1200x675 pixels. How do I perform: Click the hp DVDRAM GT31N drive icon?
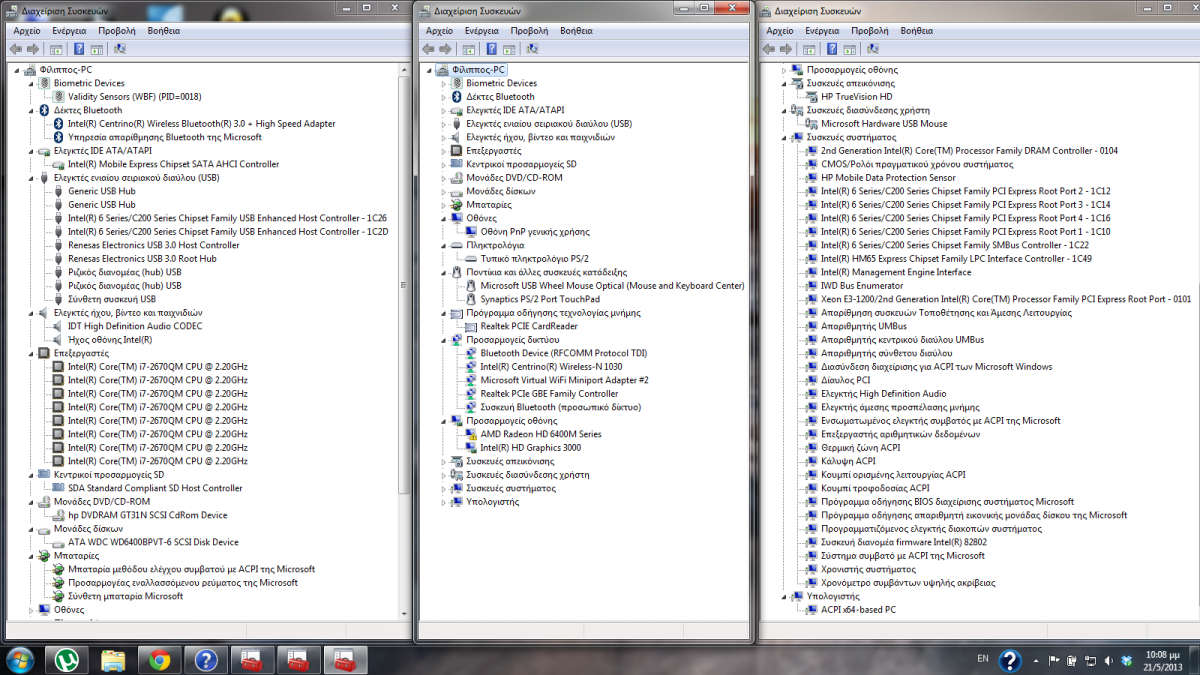pyautogui.click(x=60, y=515)
